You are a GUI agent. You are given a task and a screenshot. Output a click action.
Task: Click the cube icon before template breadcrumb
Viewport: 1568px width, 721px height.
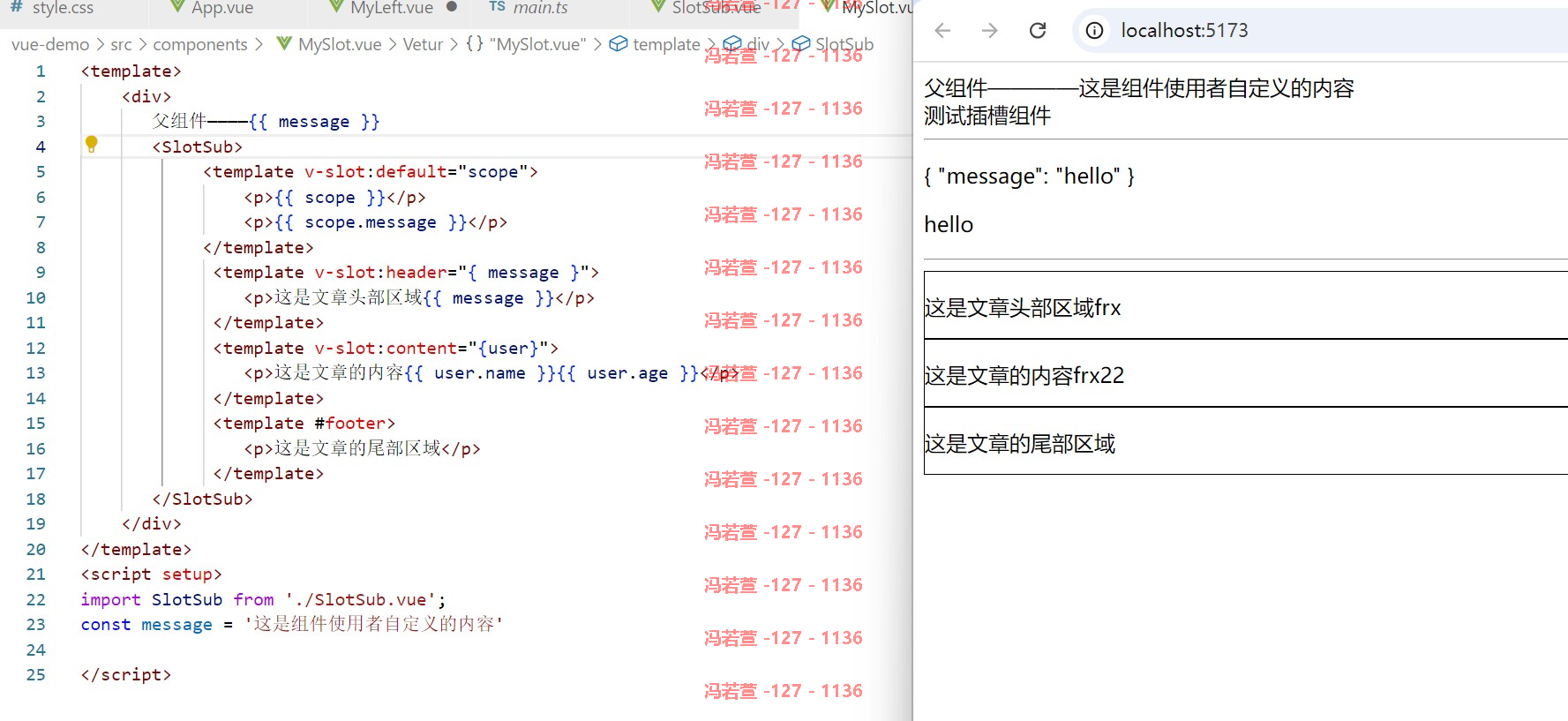point(619,43)
